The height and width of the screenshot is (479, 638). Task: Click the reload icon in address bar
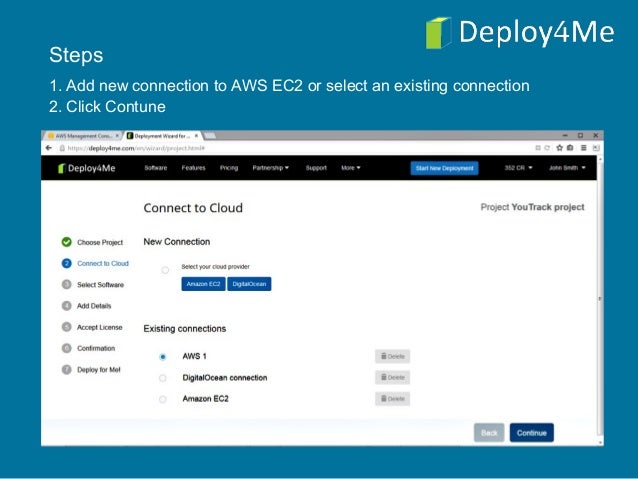[547, 148]
